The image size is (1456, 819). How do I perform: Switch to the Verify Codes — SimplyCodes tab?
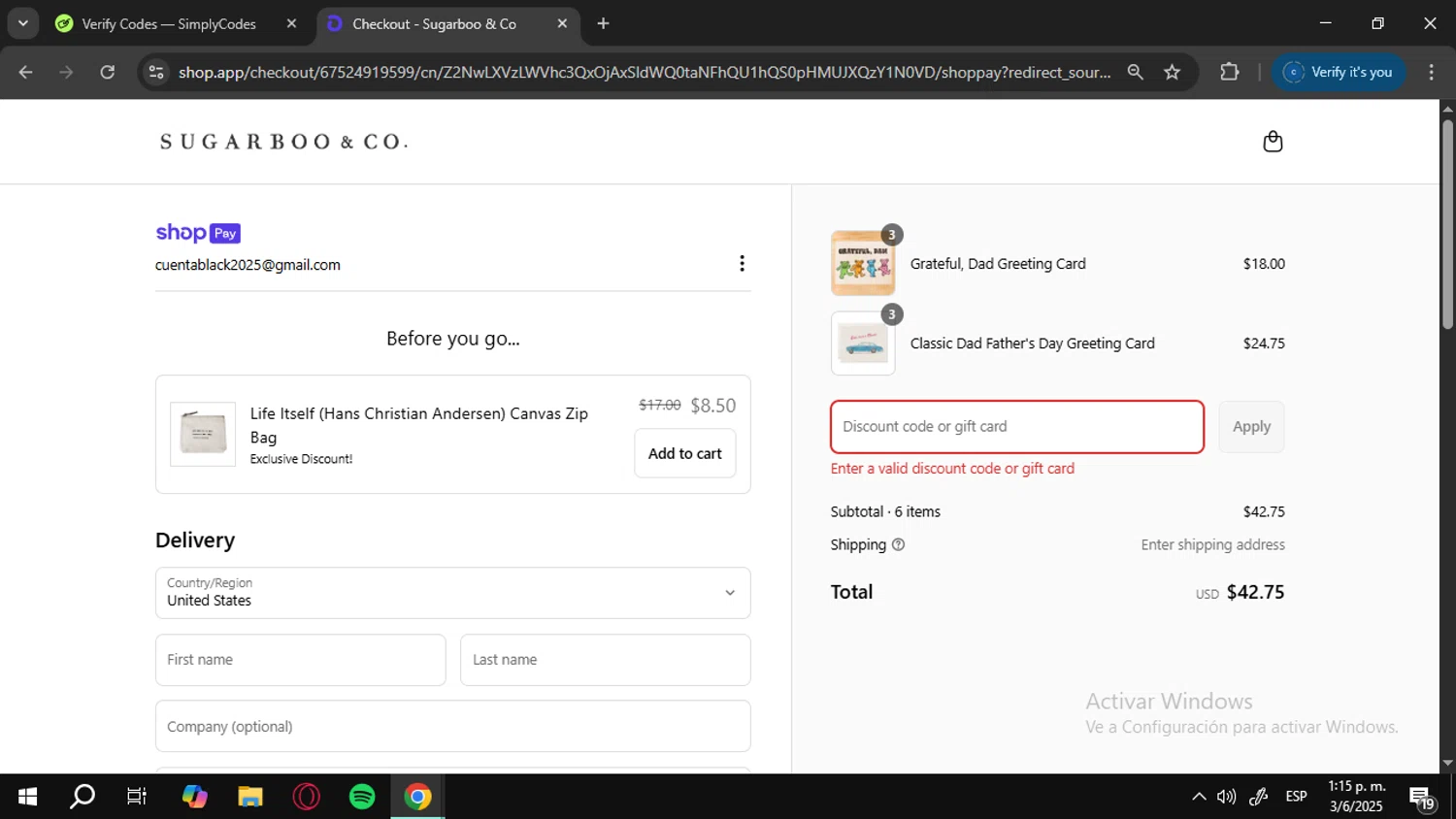169,23
